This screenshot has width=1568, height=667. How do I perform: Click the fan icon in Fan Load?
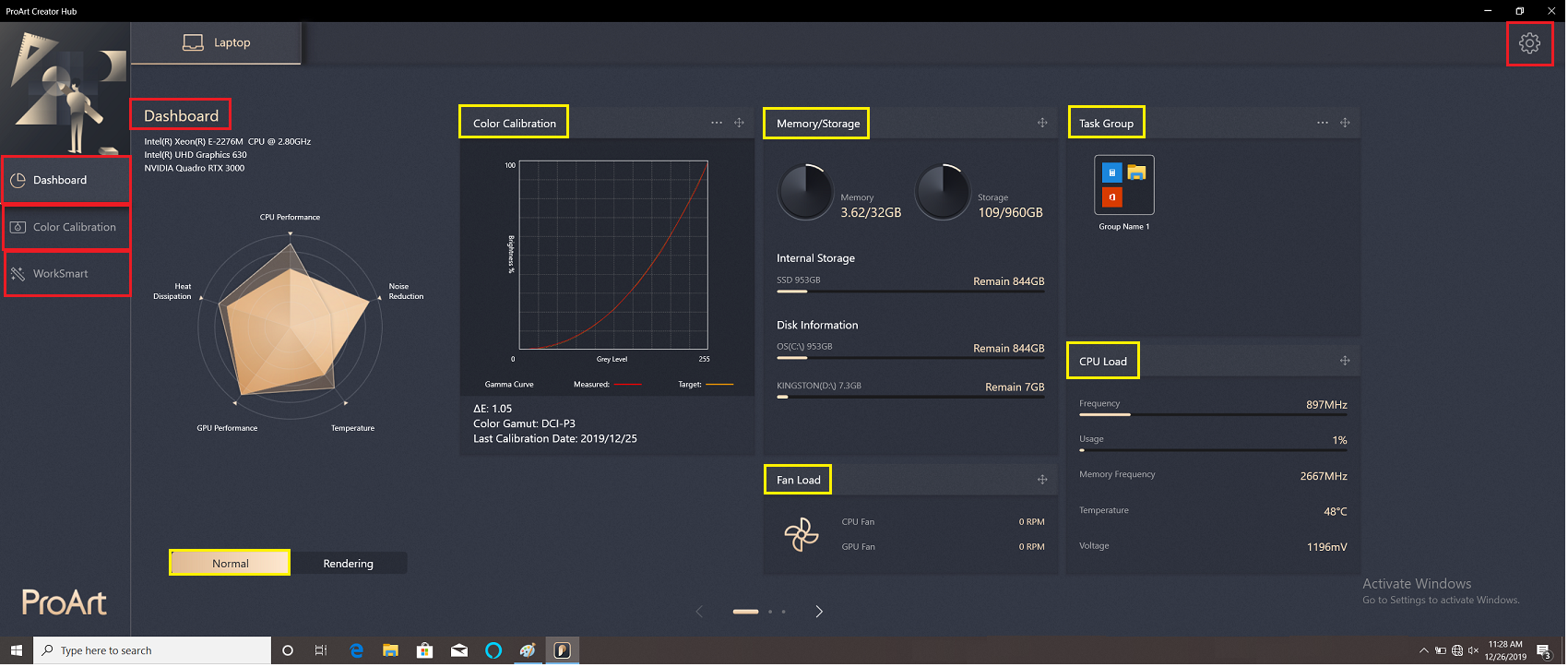(802, 535)
